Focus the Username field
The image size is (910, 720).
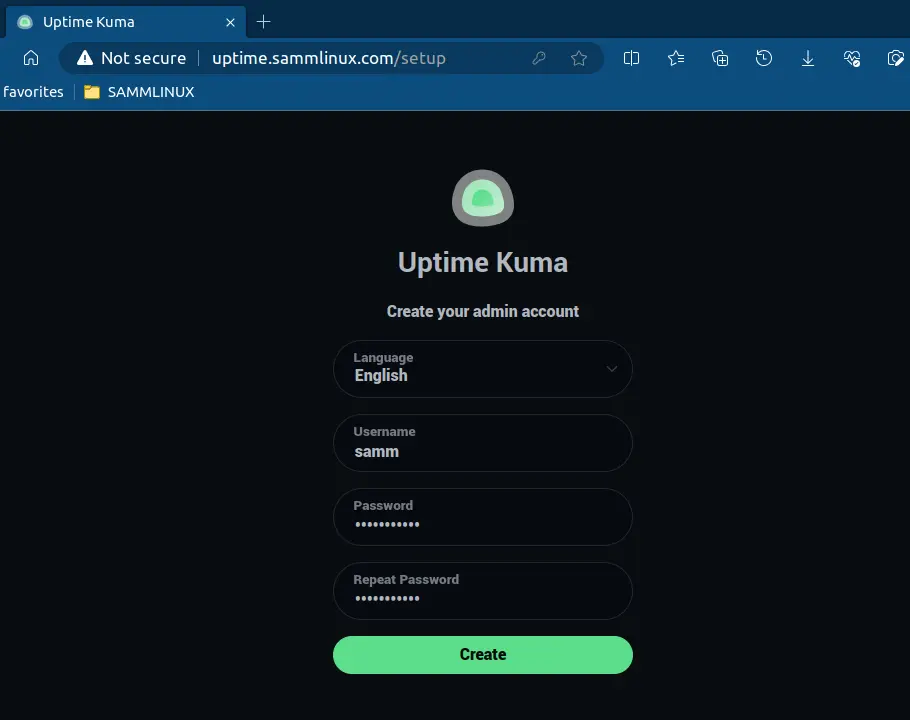(x=483, y=443)
